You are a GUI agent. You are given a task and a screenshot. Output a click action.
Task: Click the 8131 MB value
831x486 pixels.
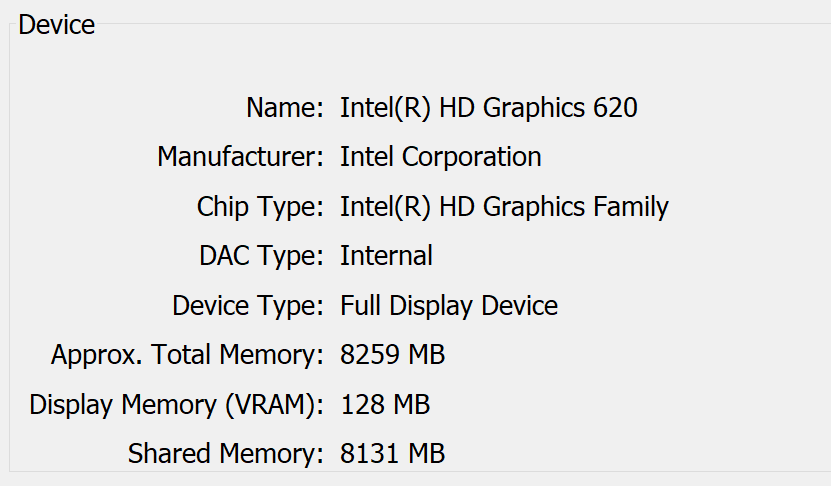coord(393,454)
